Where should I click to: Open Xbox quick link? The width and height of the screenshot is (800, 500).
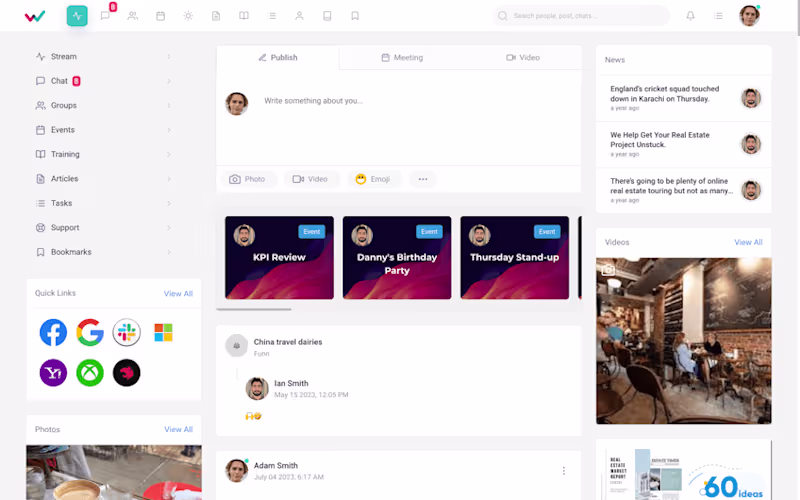(90, 373)
